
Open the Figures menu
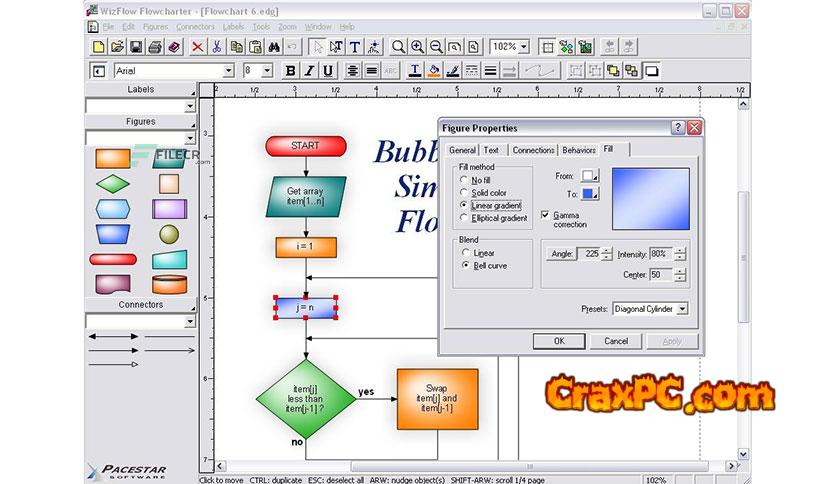[x=155, y=27]
